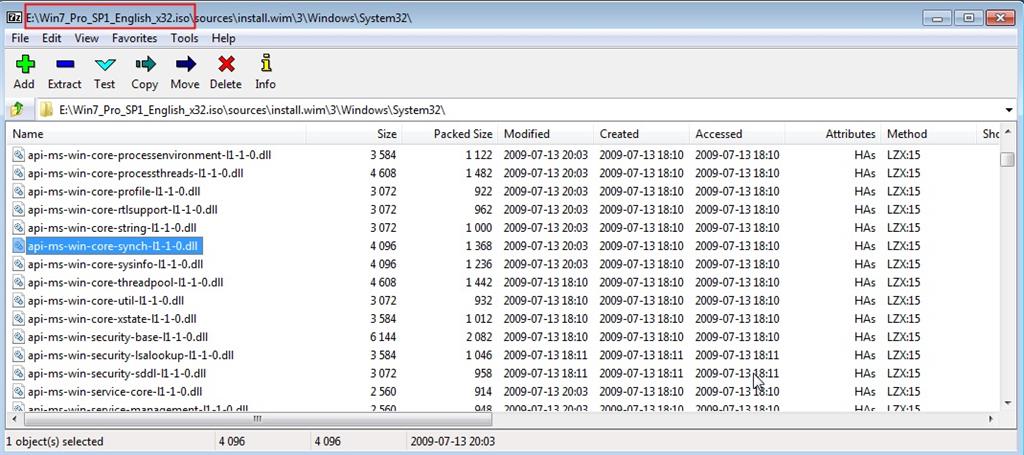Image resolution: width=1024 pixels, height=455 pixels.
Task: Click packed size 1 046 cell
Action: [477, 356]
